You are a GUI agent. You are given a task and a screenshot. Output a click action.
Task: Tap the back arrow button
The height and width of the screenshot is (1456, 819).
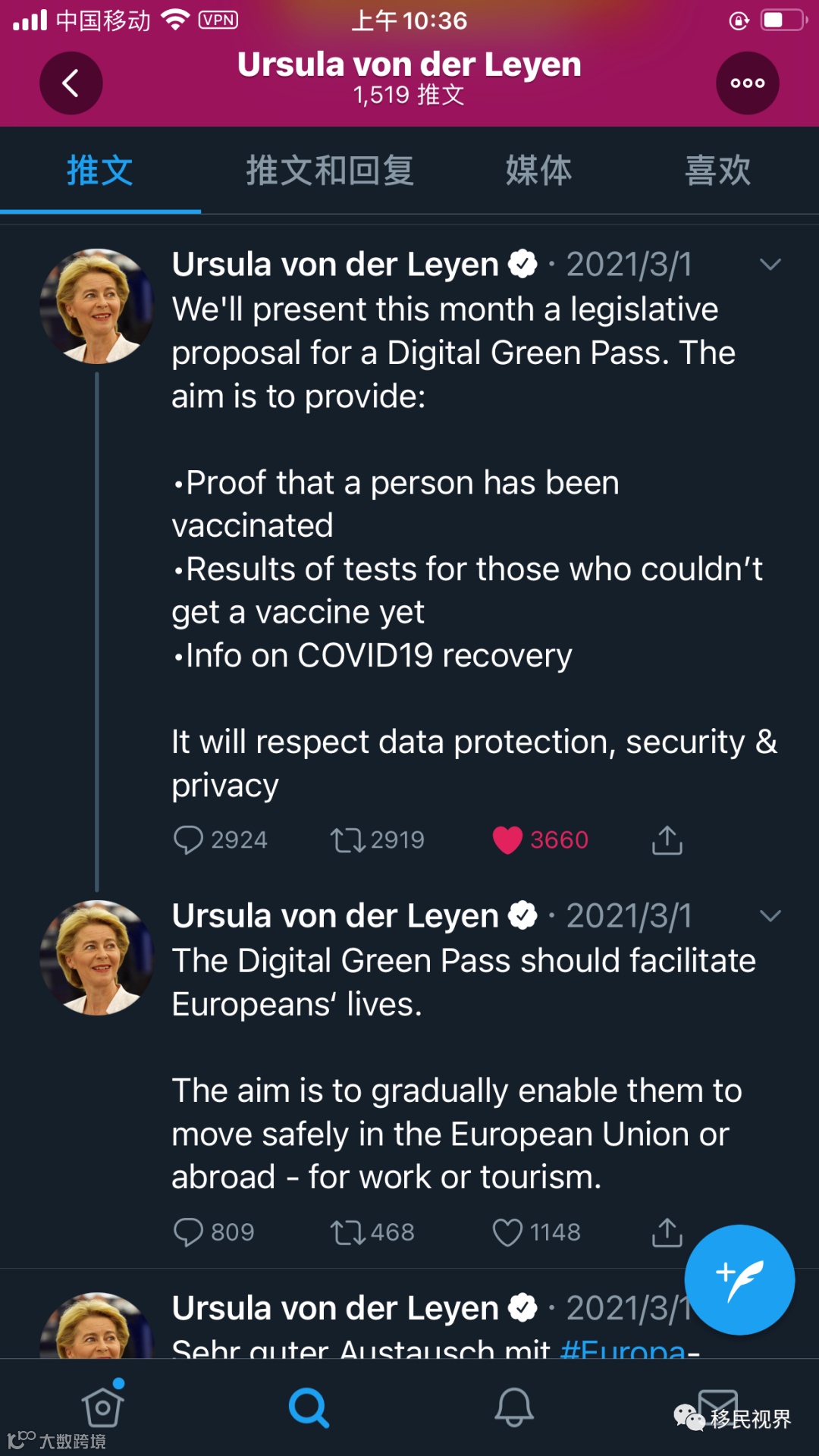(71, 83)
